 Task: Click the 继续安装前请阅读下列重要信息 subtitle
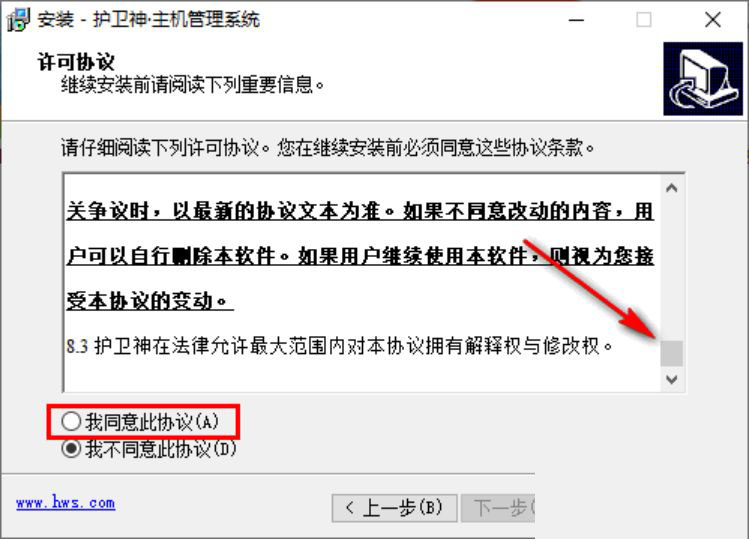tap(193, 85)
